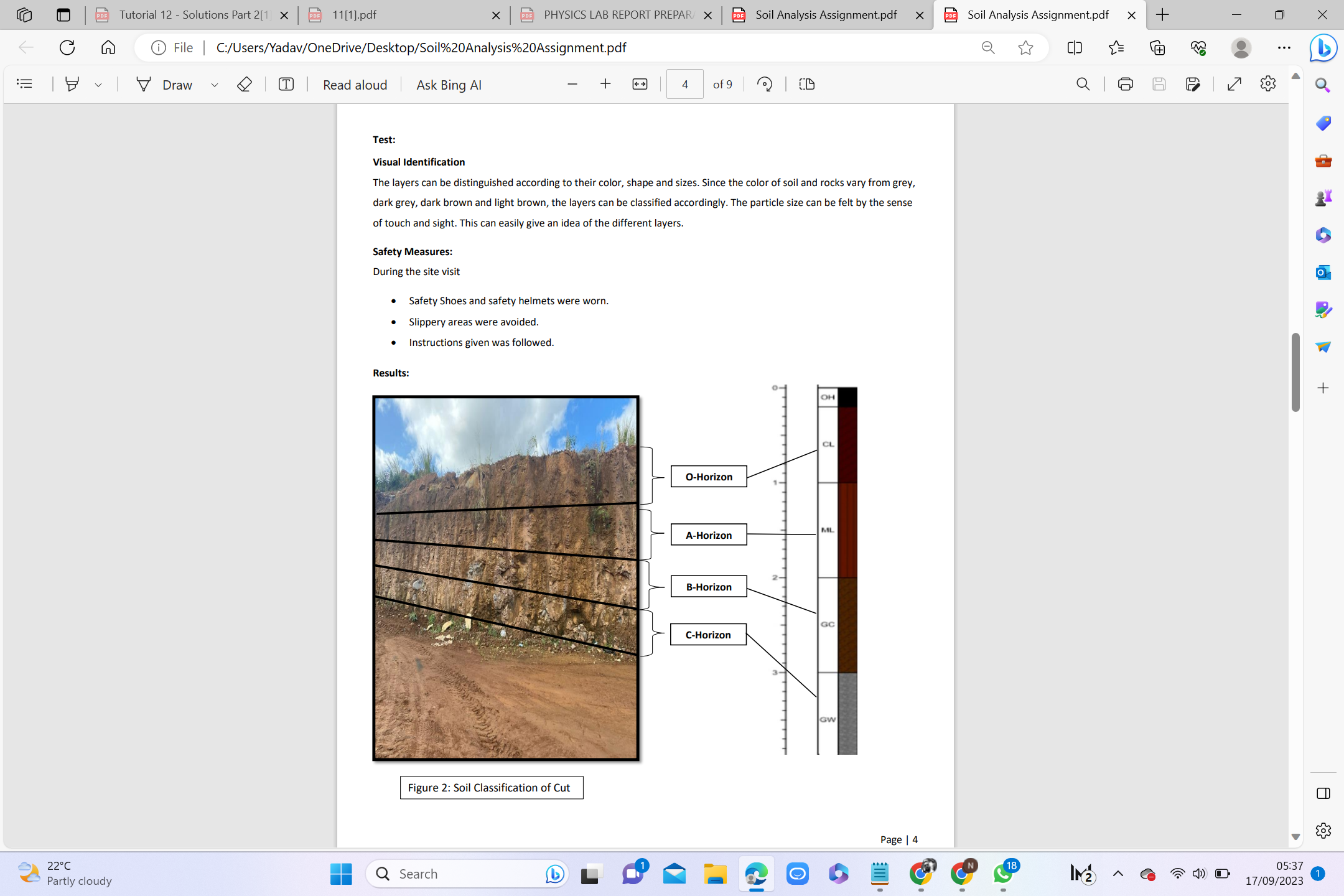This screenshot has width=1344, height=896.
Task: Activate Ask Bing AI
Action: [448, 84]
